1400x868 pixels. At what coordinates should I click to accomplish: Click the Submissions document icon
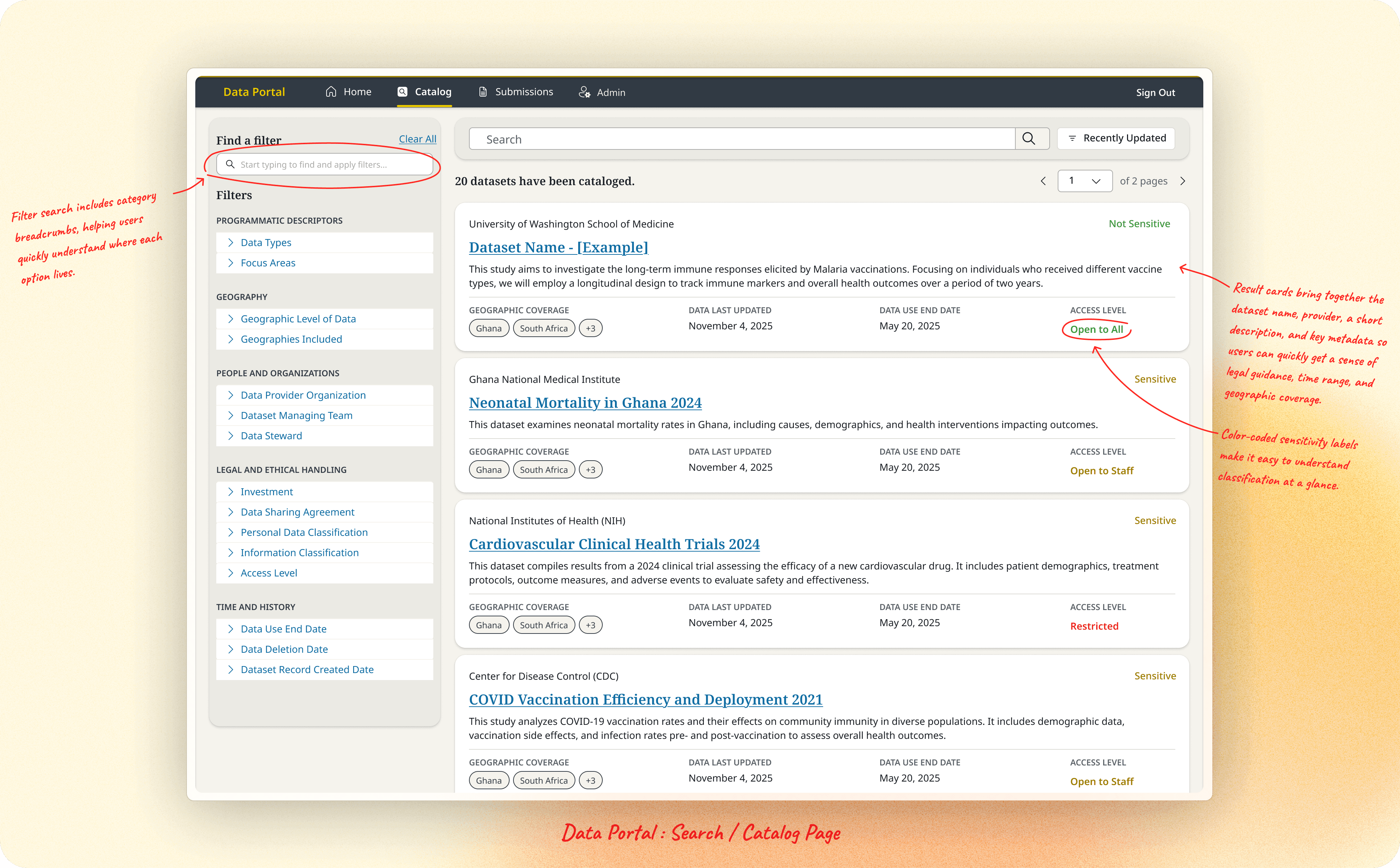click(x=483, y=92)
